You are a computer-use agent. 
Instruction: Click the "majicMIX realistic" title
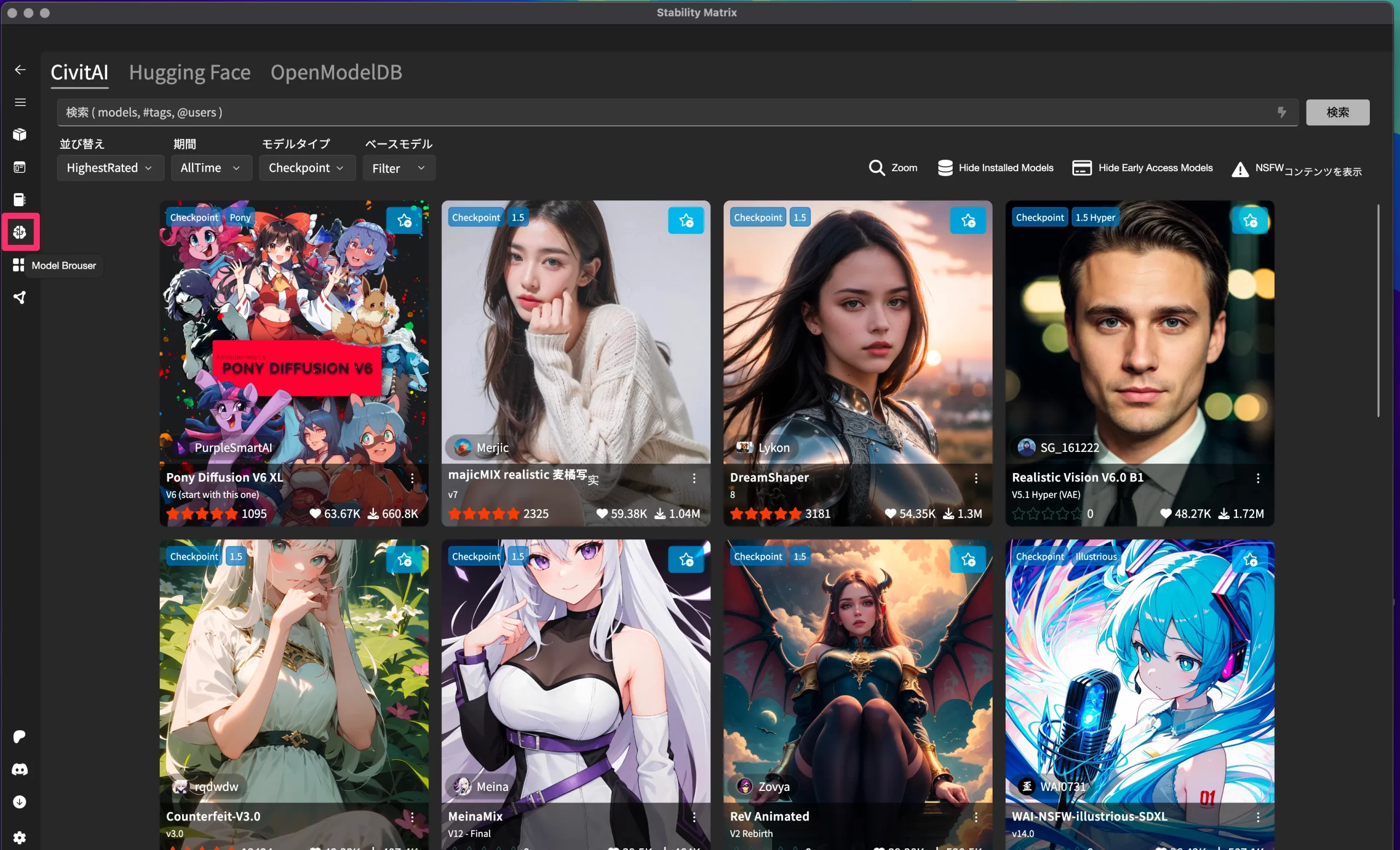click(x=498, y=474)
